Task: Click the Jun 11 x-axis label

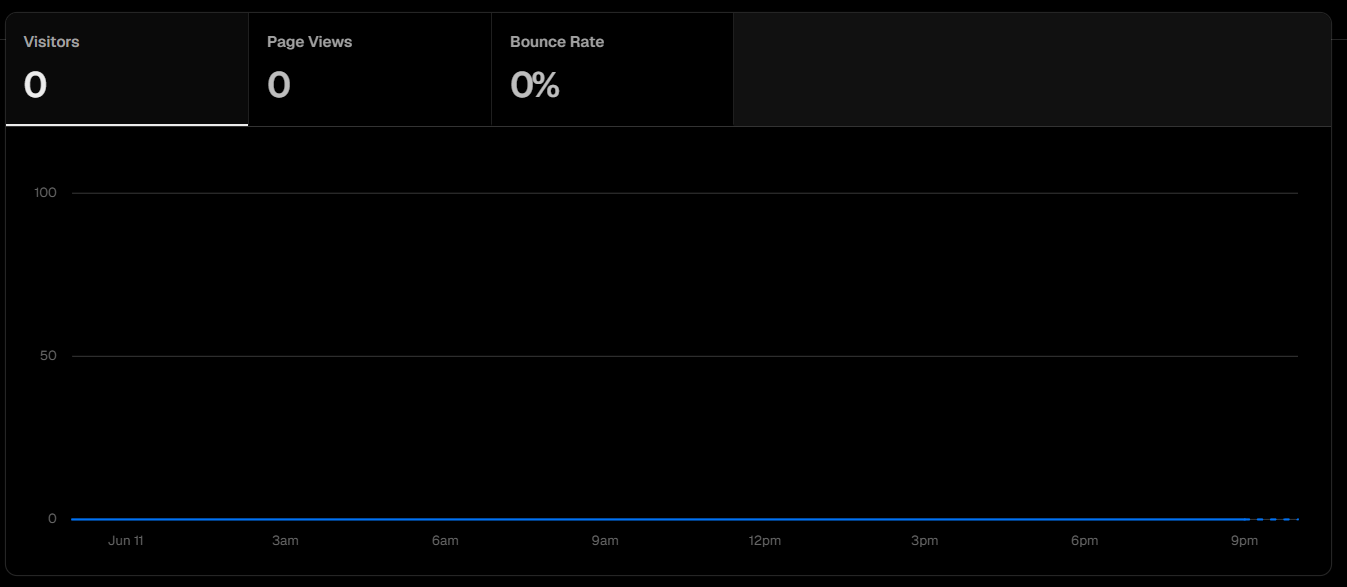Action: tap(126, 541)
